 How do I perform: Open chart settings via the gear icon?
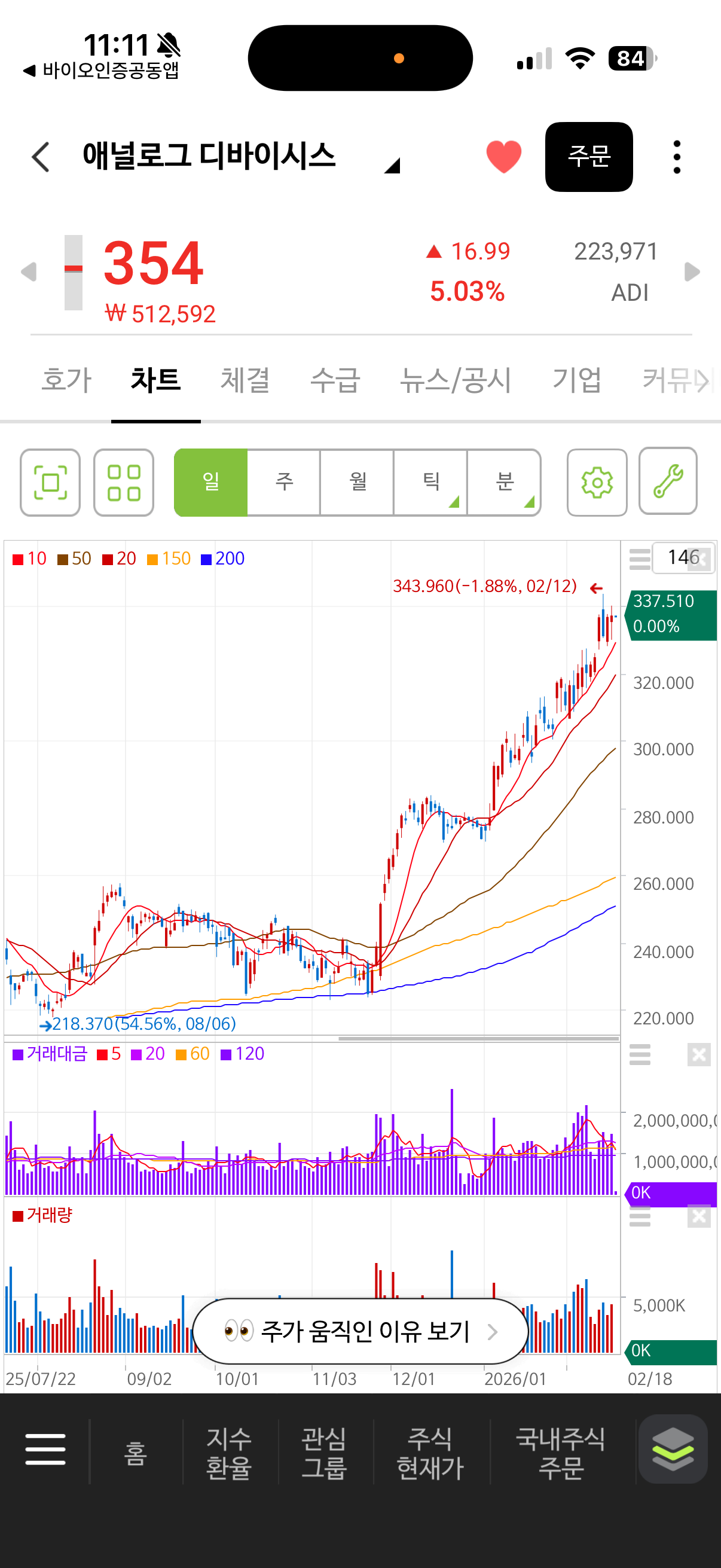coord(597,483)
